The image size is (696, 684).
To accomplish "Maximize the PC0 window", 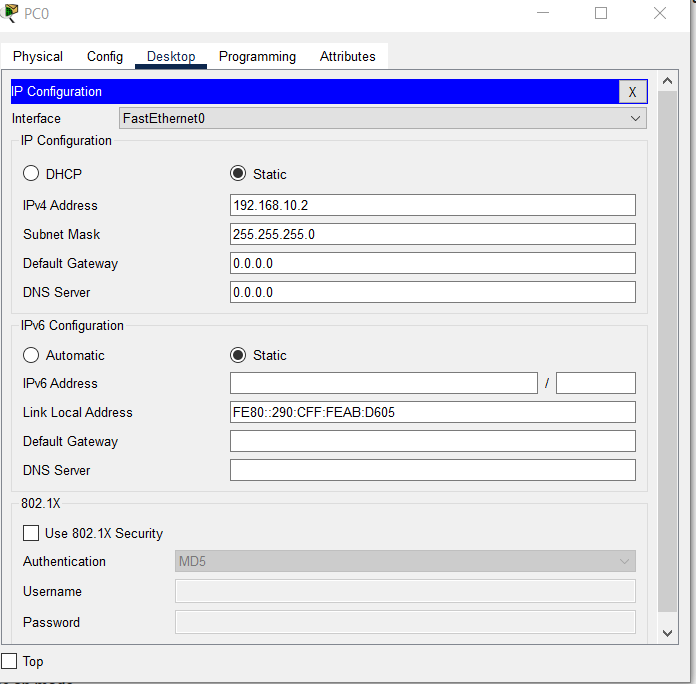I will tap(601, 13).
